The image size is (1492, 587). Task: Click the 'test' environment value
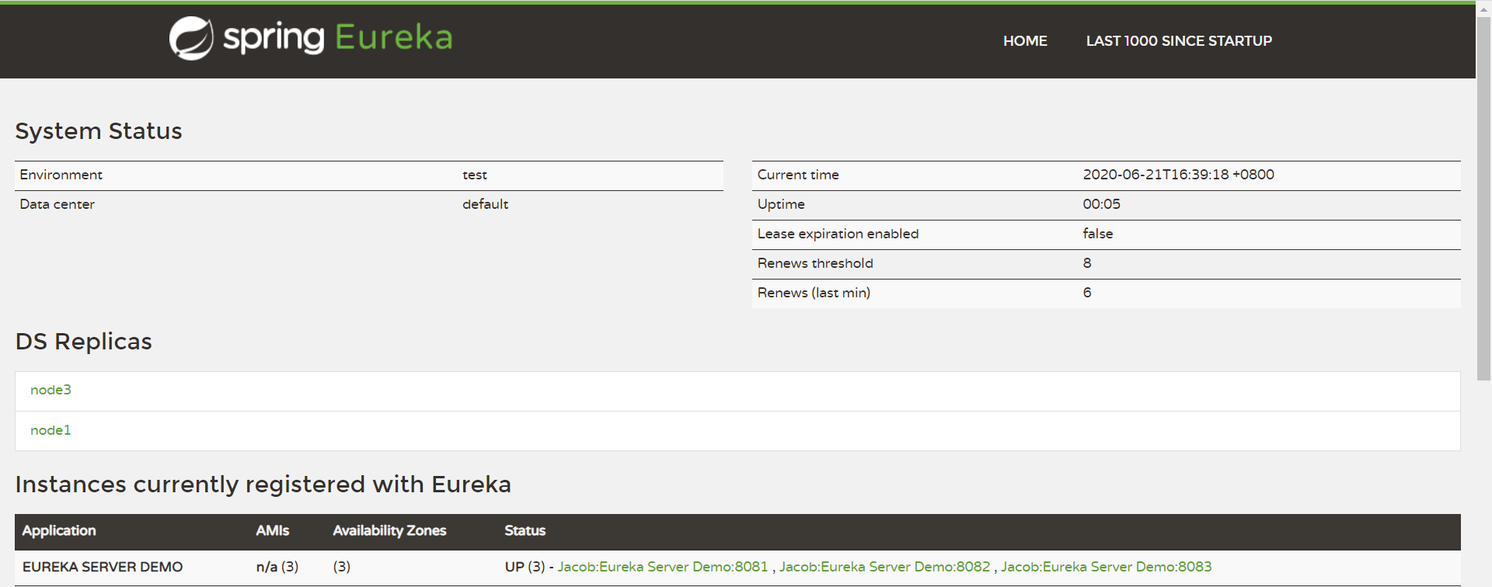tap(475, 175)
